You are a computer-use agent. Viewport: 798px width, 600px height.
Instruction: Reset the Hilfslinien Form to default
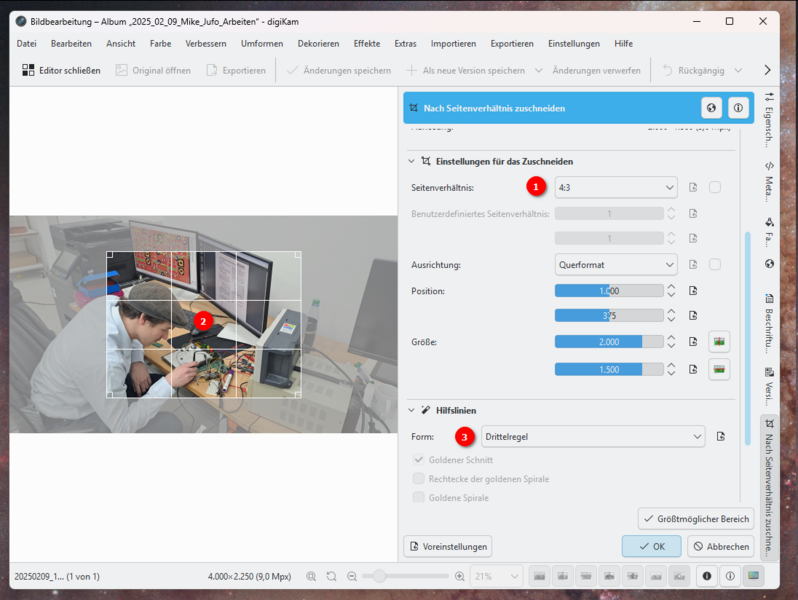tap(721, 437)
